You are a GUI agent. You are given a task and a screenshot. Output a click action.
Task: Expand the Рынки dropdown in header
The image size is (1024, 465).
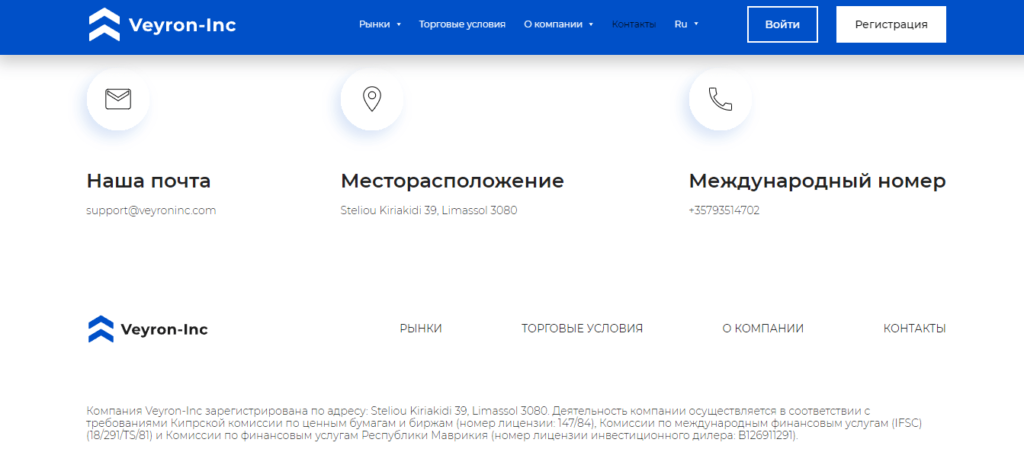point(380,24)
